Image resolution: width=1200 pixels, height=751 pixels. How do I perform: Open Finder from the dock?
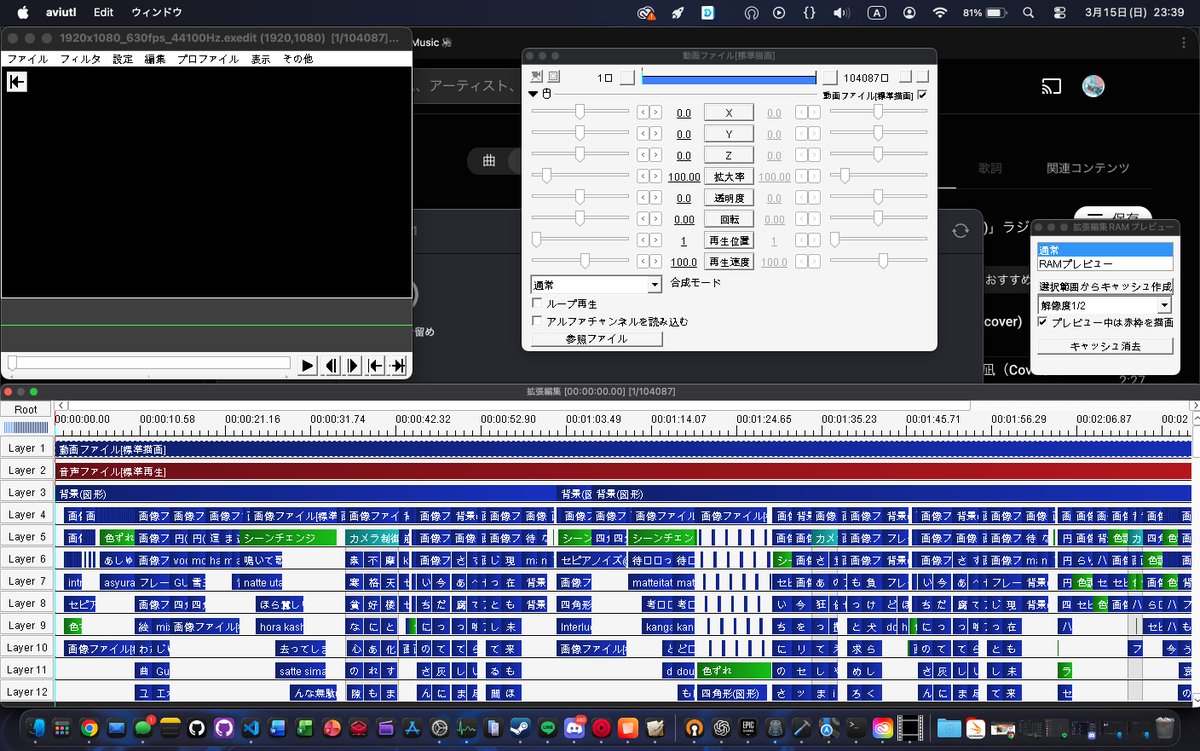pyautogui.click(x=35, y=728)
